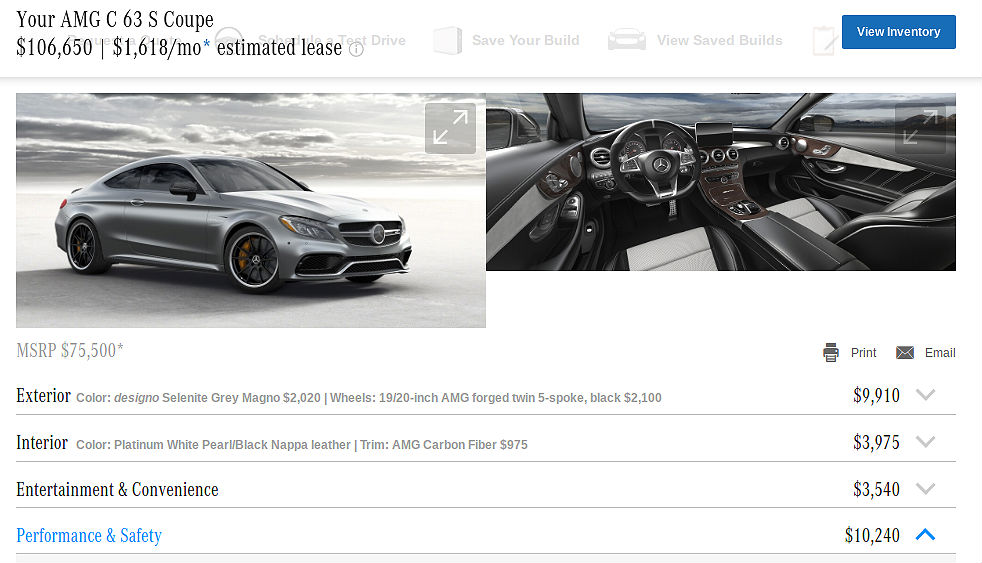Click the clipboard pencil icon

[824, 41]
